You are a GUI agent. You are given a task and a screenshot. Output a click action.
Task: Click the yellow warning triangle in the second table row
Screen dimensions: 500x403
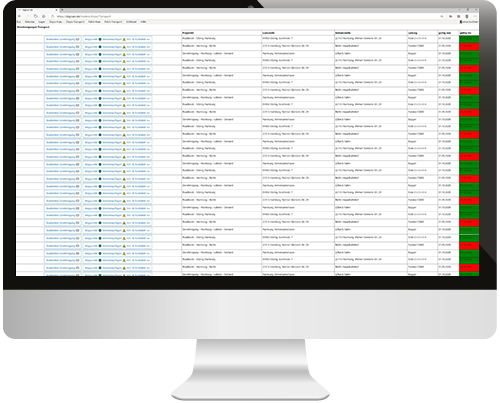(x=124, y=47)
